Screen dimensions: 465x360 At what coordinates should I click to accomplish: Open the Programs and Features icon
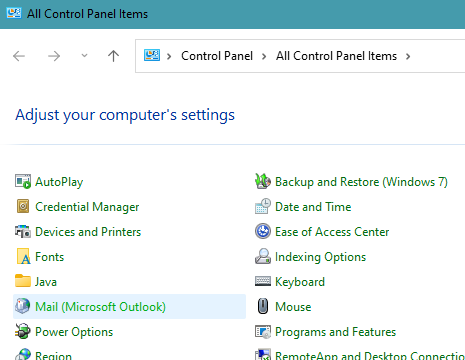[x=263, y=332]
